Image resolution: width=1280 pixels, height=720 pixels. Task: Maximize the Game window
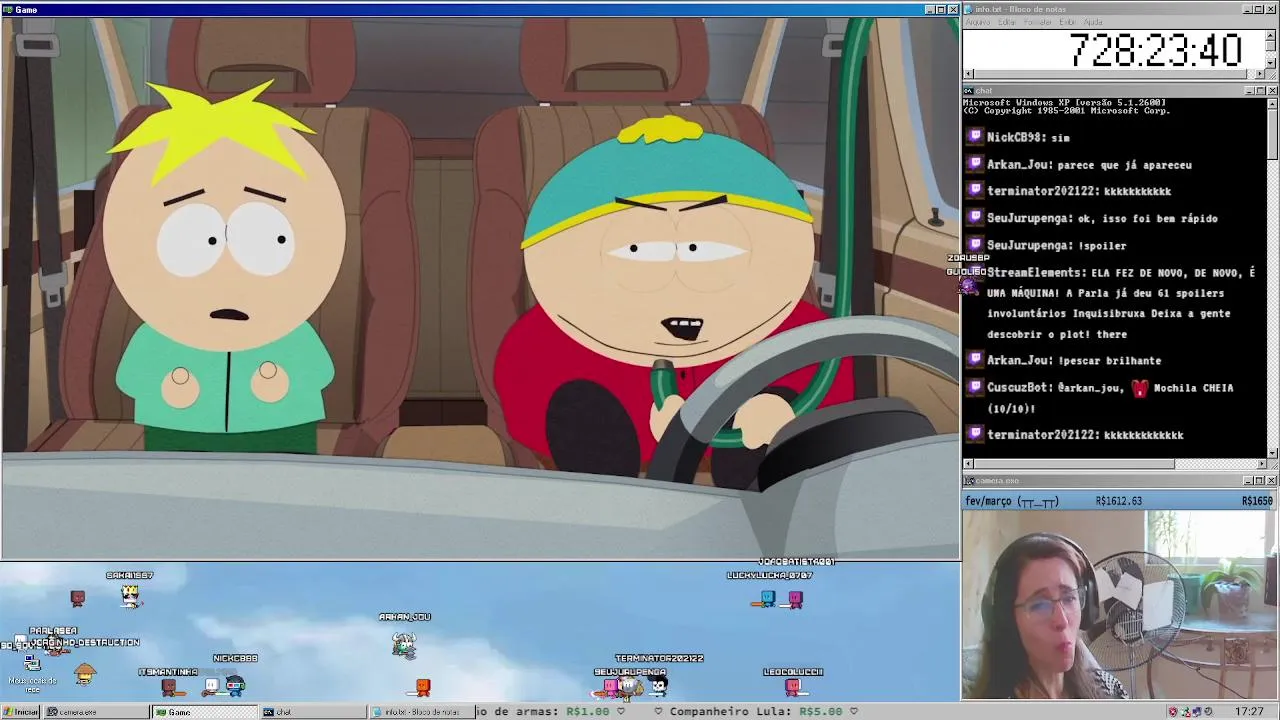[x=941, y=10]
